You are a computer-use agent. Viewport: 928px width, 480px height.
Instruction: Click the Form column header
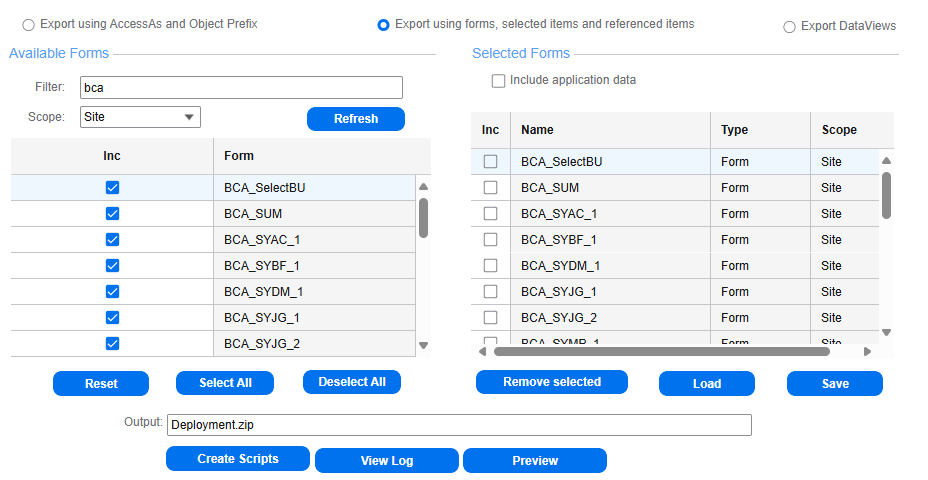pyautogui.click(x=239, y=156)
